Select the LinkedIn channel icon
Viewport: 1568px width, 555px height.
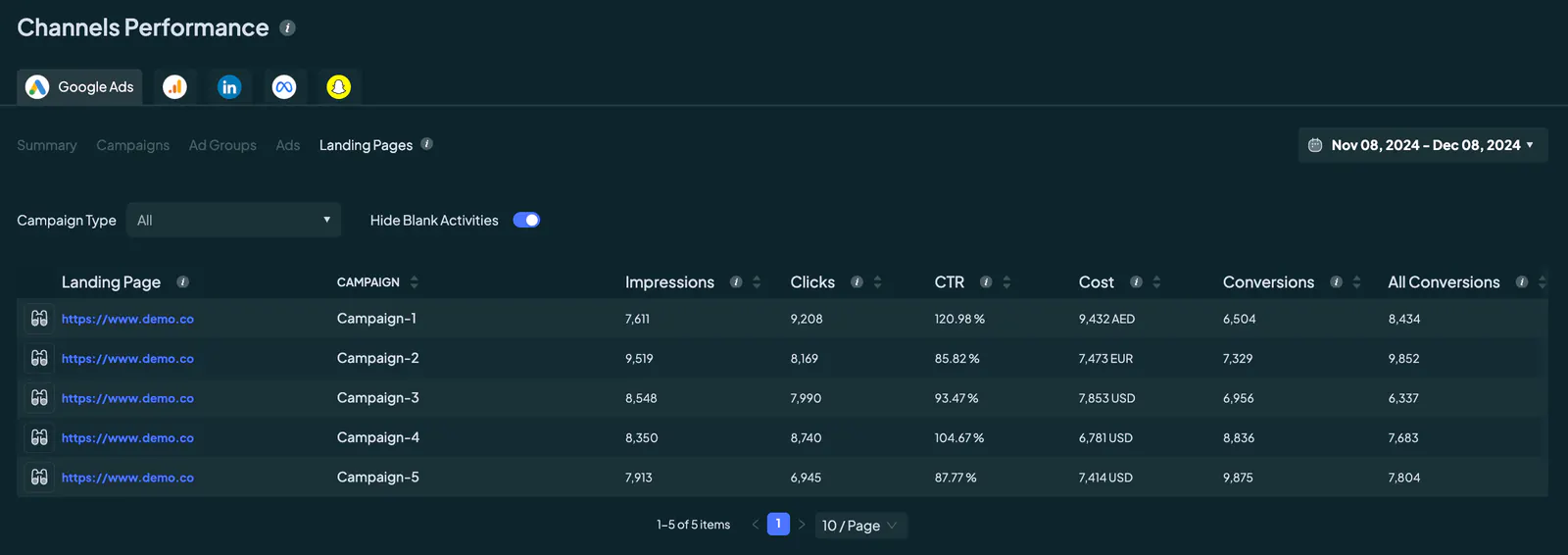click(x=229, y=86)
